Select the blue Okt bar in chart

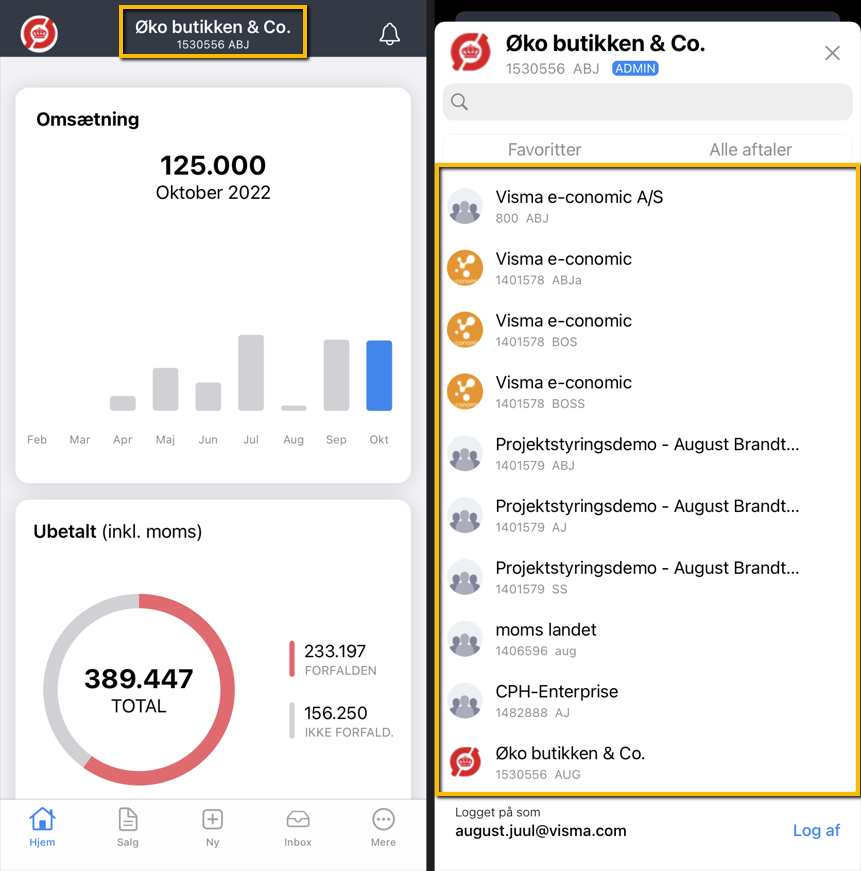pyautogui.click(x=379, y=375)
